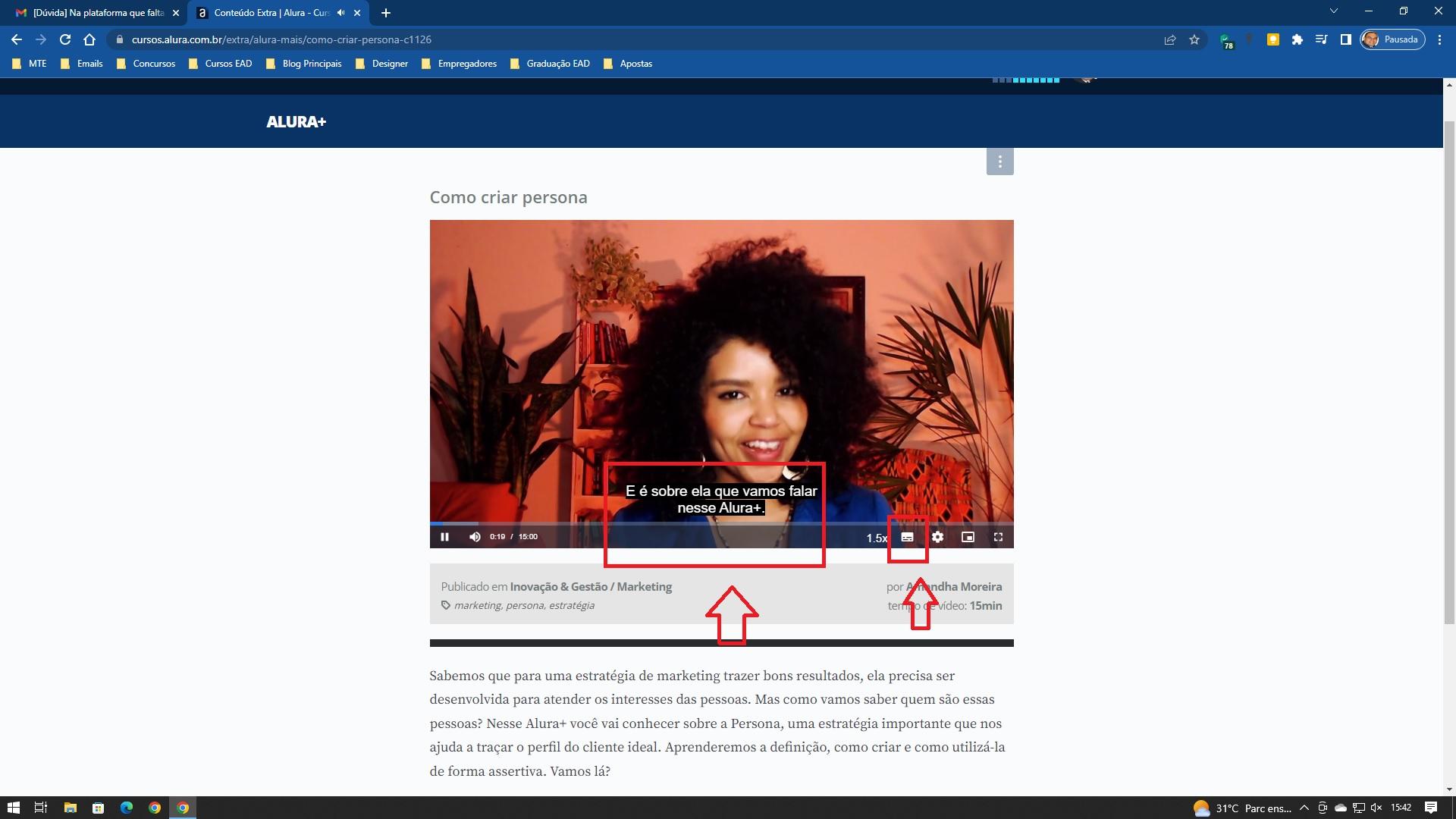
Task: Toggle subtitles in video player
Action: (x=907, y=537)
